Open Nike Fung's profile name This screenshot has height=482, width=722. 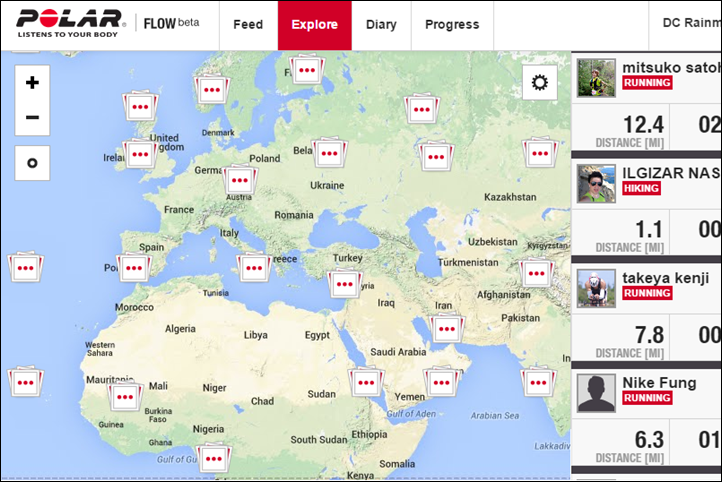(x=659, y=383)
